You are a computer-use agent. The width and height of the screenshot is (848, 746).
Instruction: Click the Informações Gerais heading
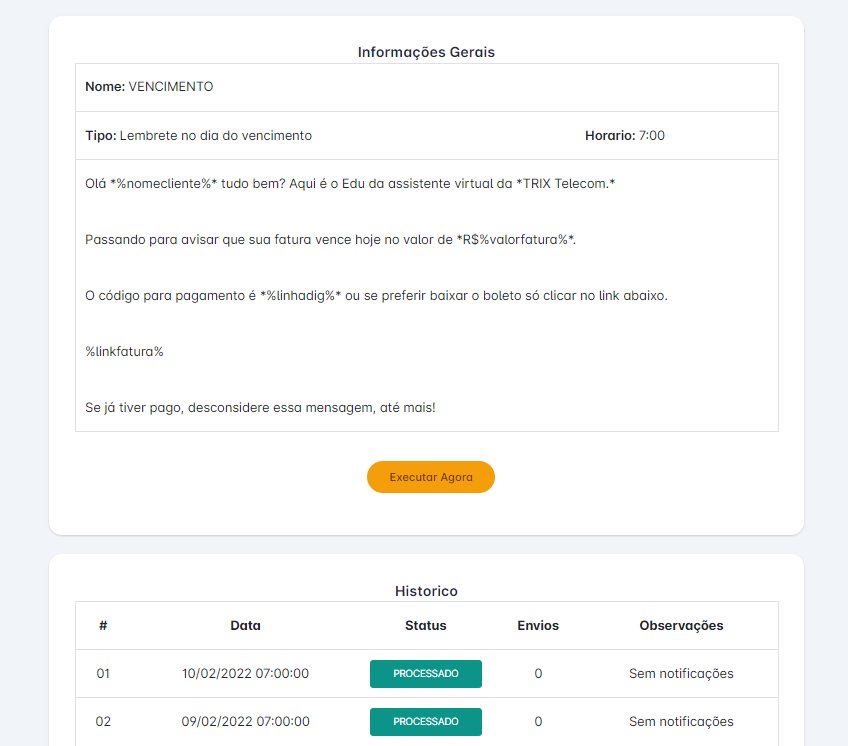426,52
